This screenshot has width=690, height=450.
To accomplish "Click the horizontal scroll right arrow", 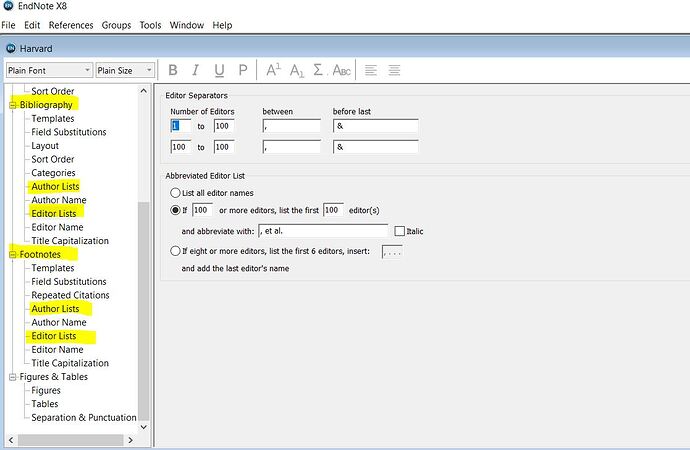I will [x=130, y=440].
